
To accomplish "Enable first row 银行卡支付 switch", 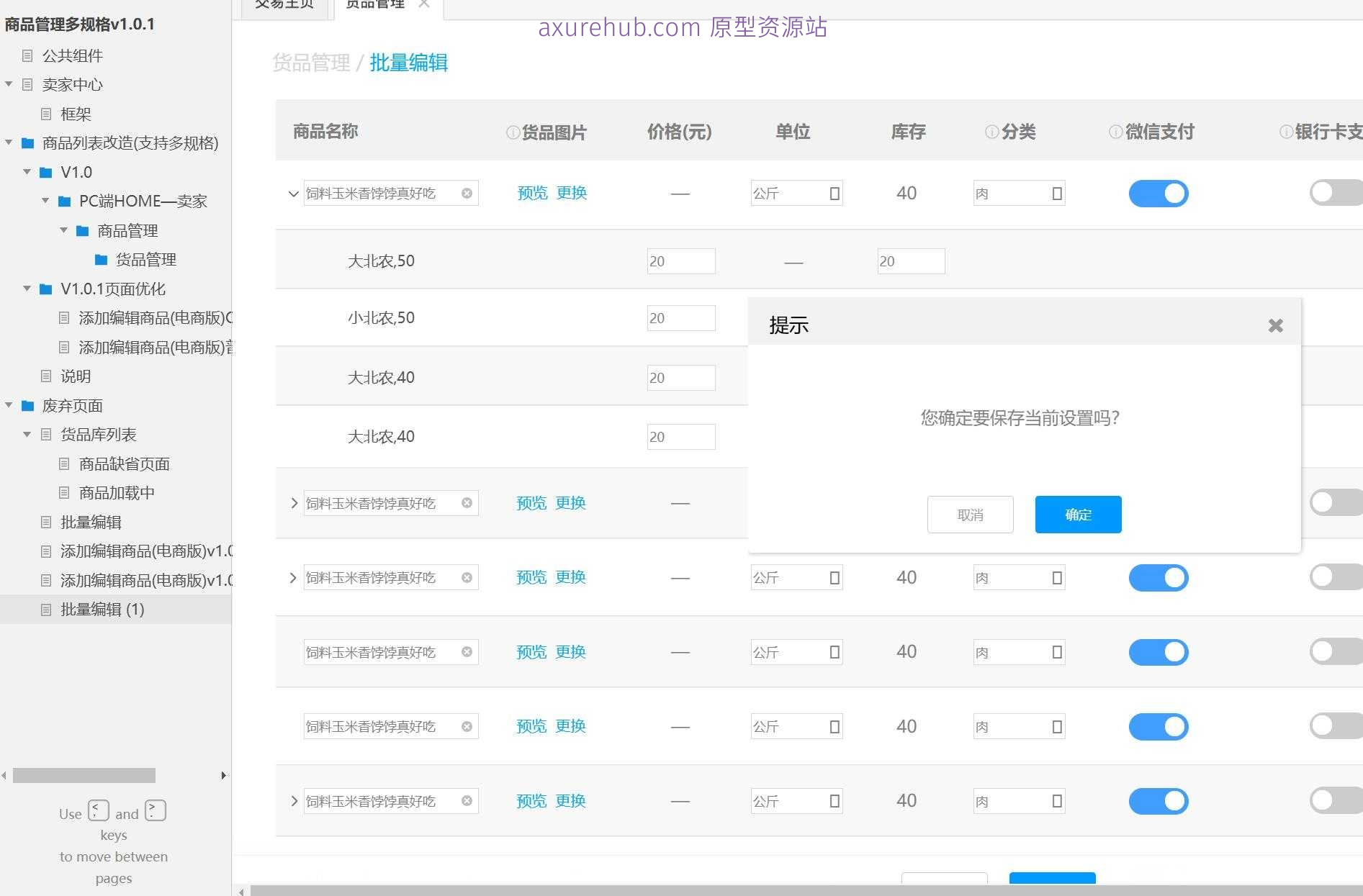I will pos(1333,193).
